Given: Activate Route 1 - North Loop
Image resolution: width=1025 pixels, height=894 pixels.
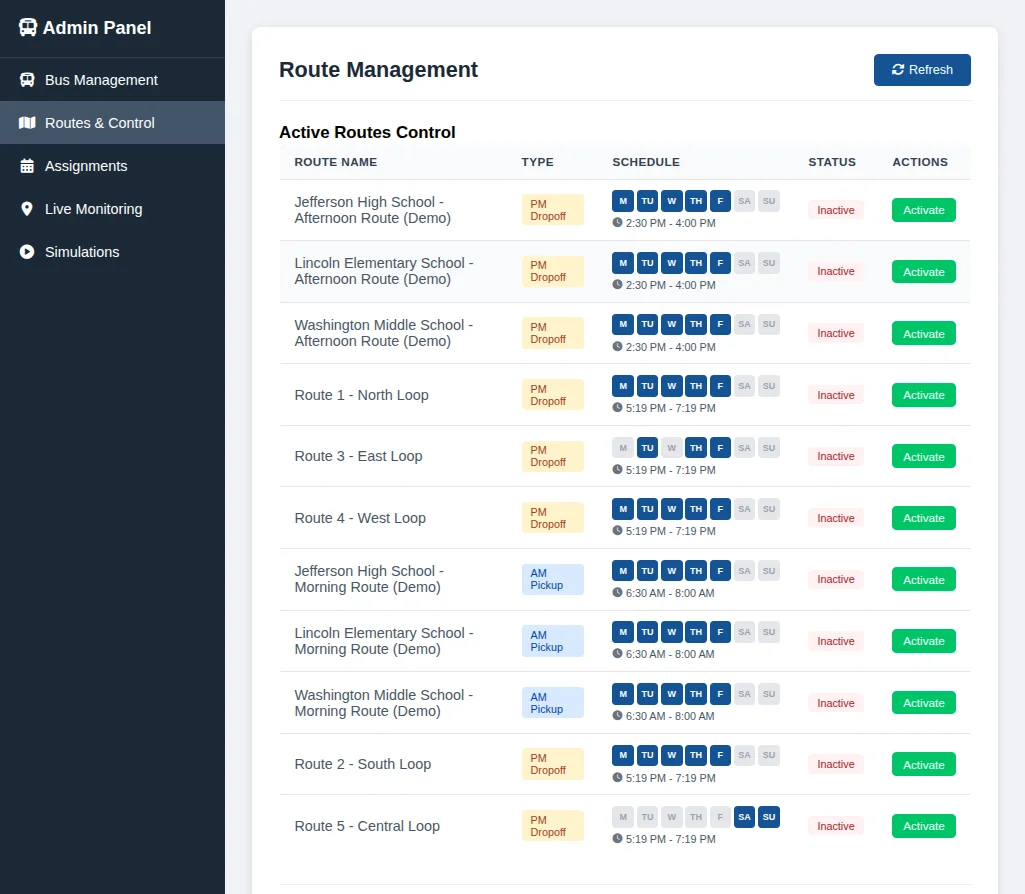Looking at the screenshot, I should (923, 394).
